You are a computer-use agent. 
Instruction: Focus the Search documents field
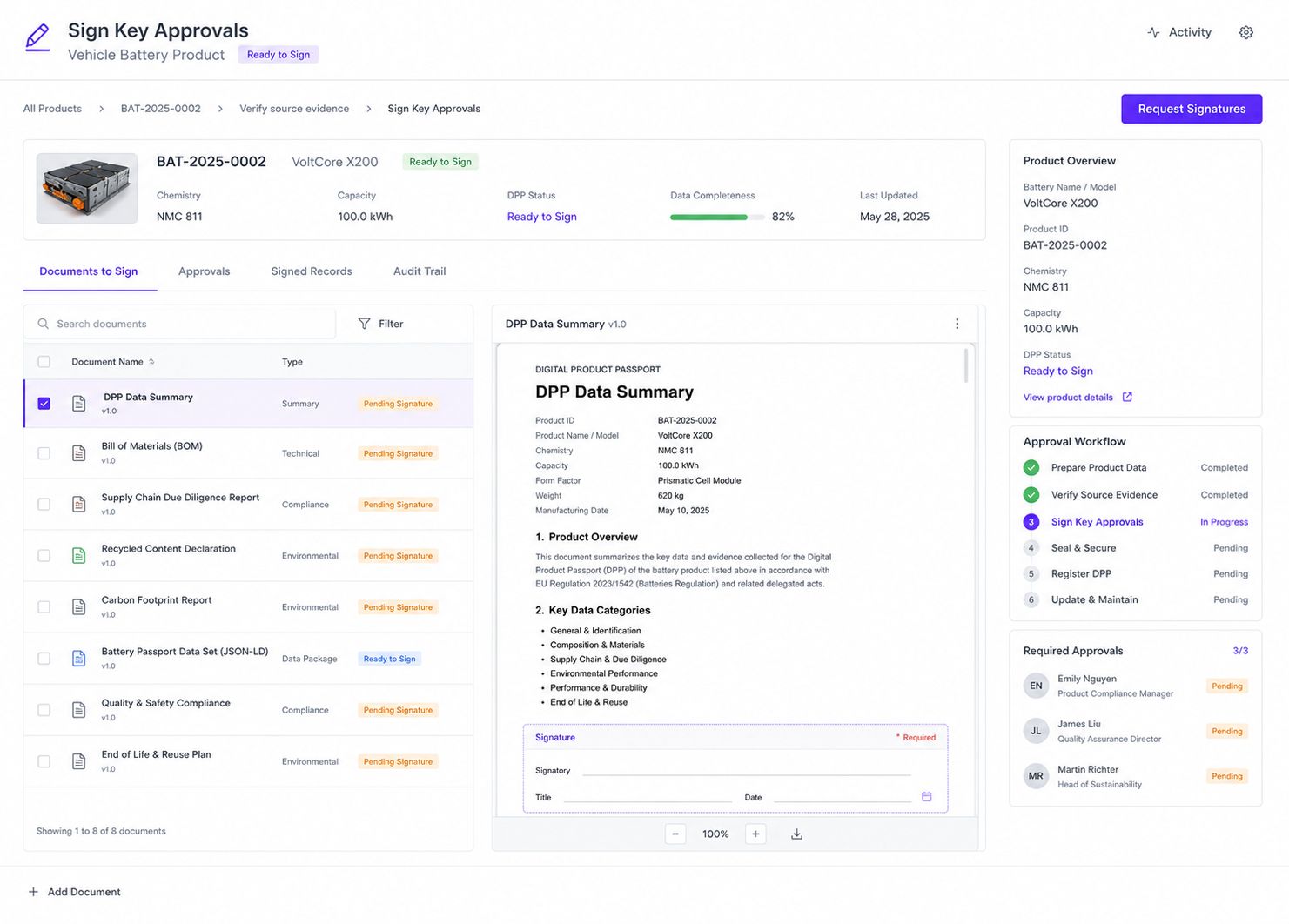179,324
